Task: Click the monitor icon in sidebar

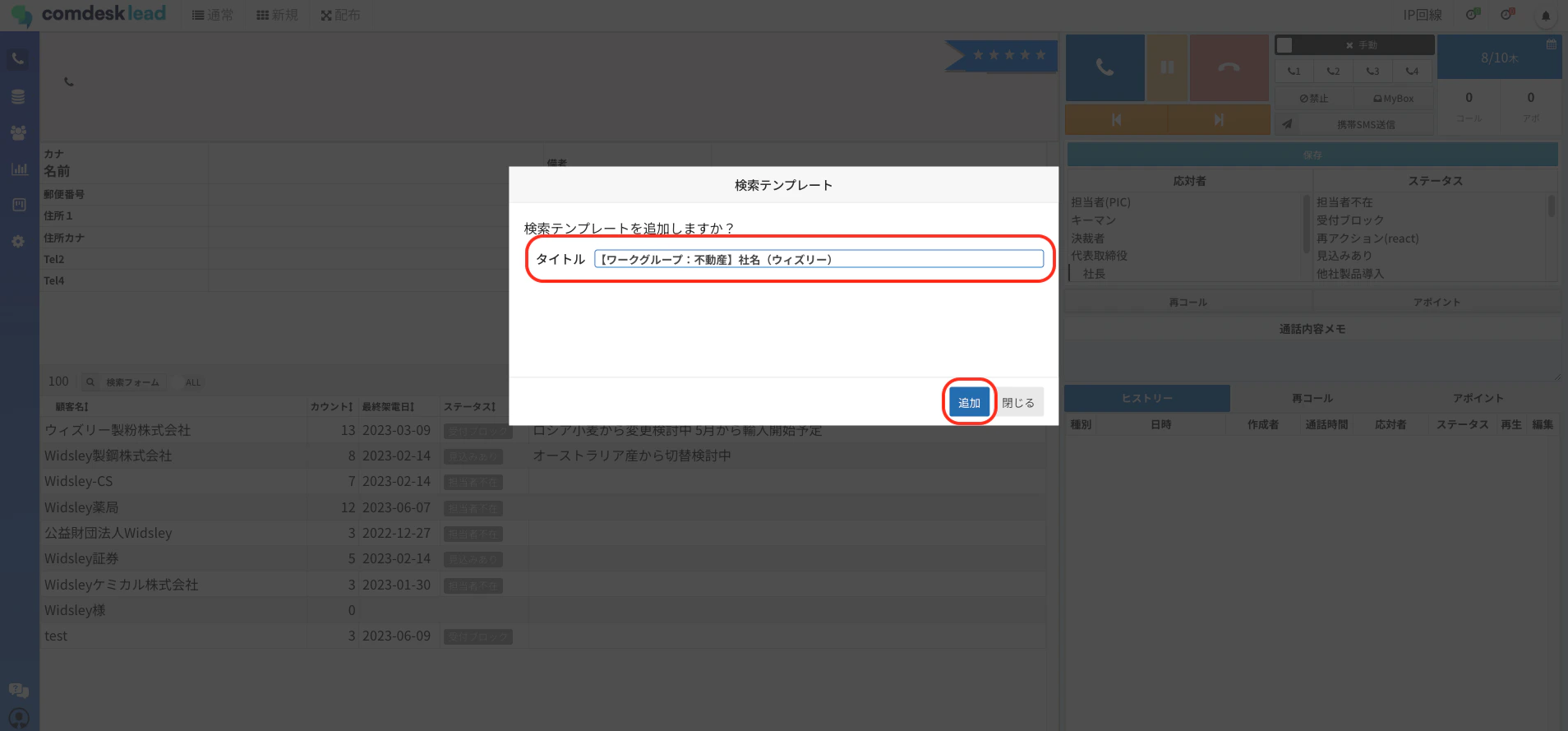Action: click(x=18, y=205)
